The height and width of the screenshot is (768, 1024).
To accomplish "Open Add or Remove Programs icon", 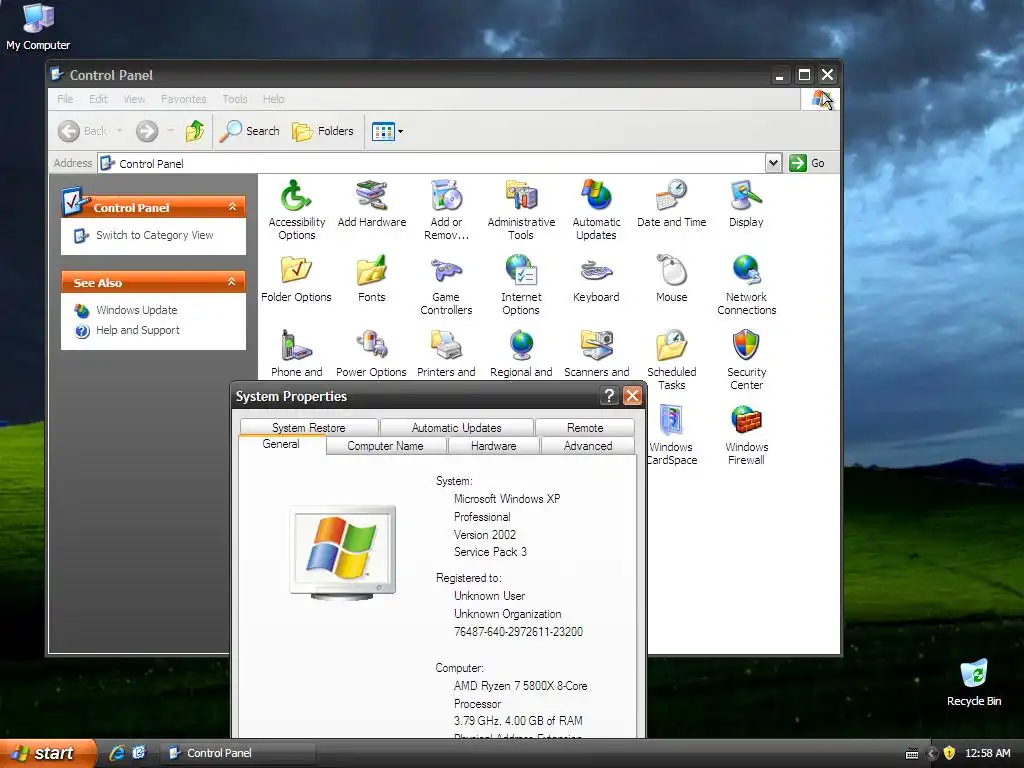I will [x=446, y=209].
